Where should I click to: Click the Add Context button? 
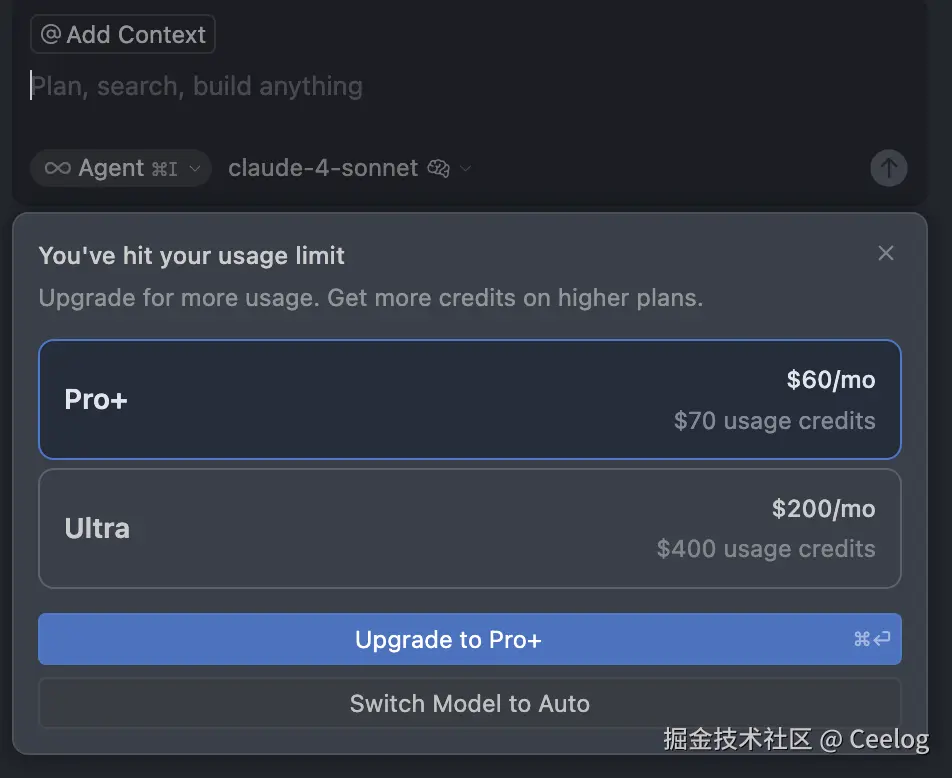pyautogui.click(x=122, y=34)
